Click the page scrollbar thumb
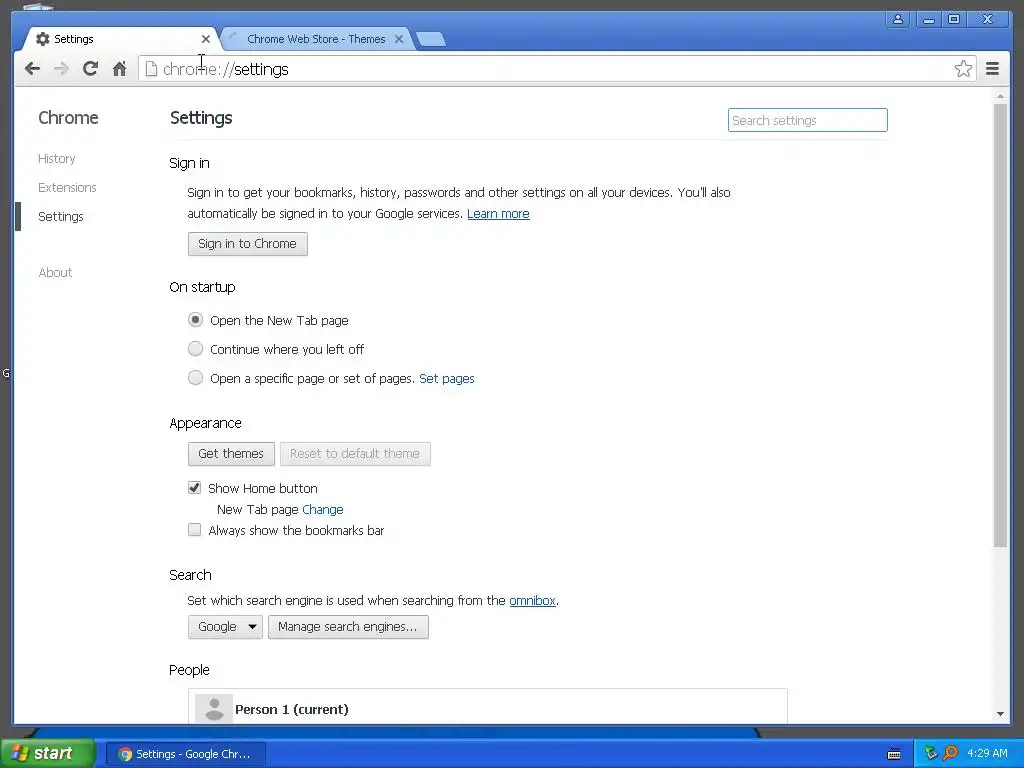The width and height of the screenshot is (1024, 768). [1000, 325]
